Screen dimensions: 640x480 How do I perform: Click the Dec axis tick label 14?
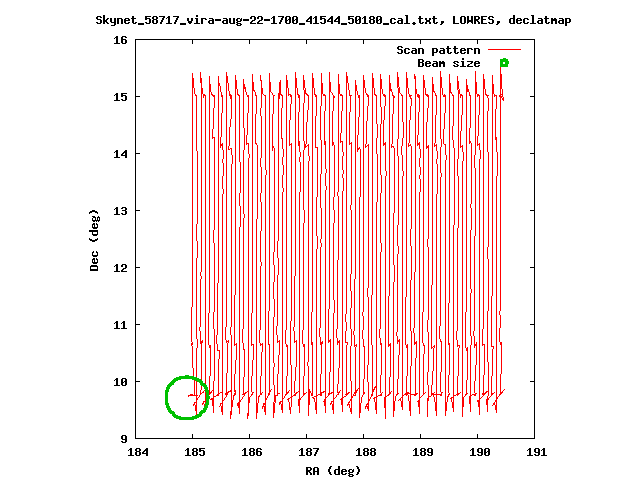(120, 154)
